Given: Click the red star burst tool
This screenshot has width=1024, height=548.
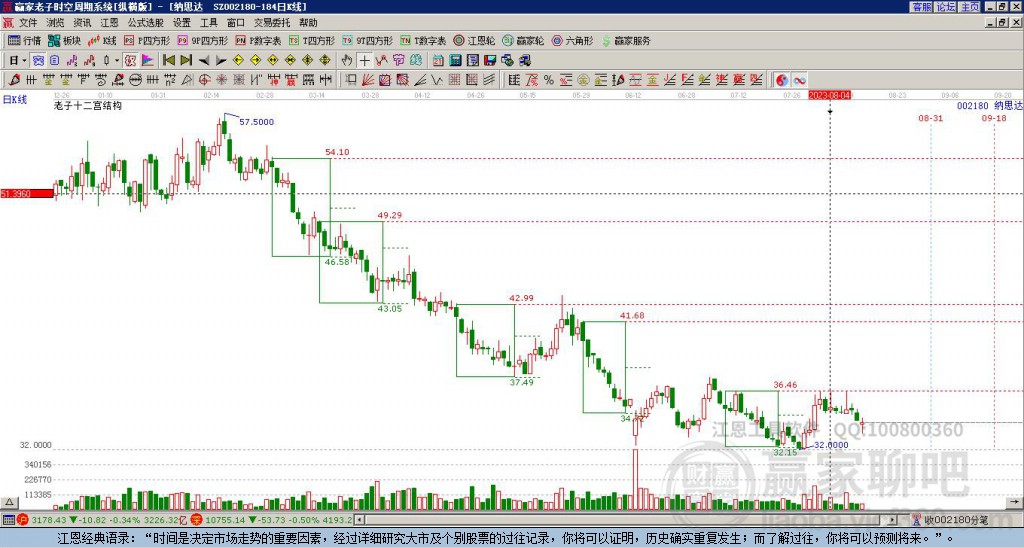Looking at the screenshot, I should click(222, 80).
